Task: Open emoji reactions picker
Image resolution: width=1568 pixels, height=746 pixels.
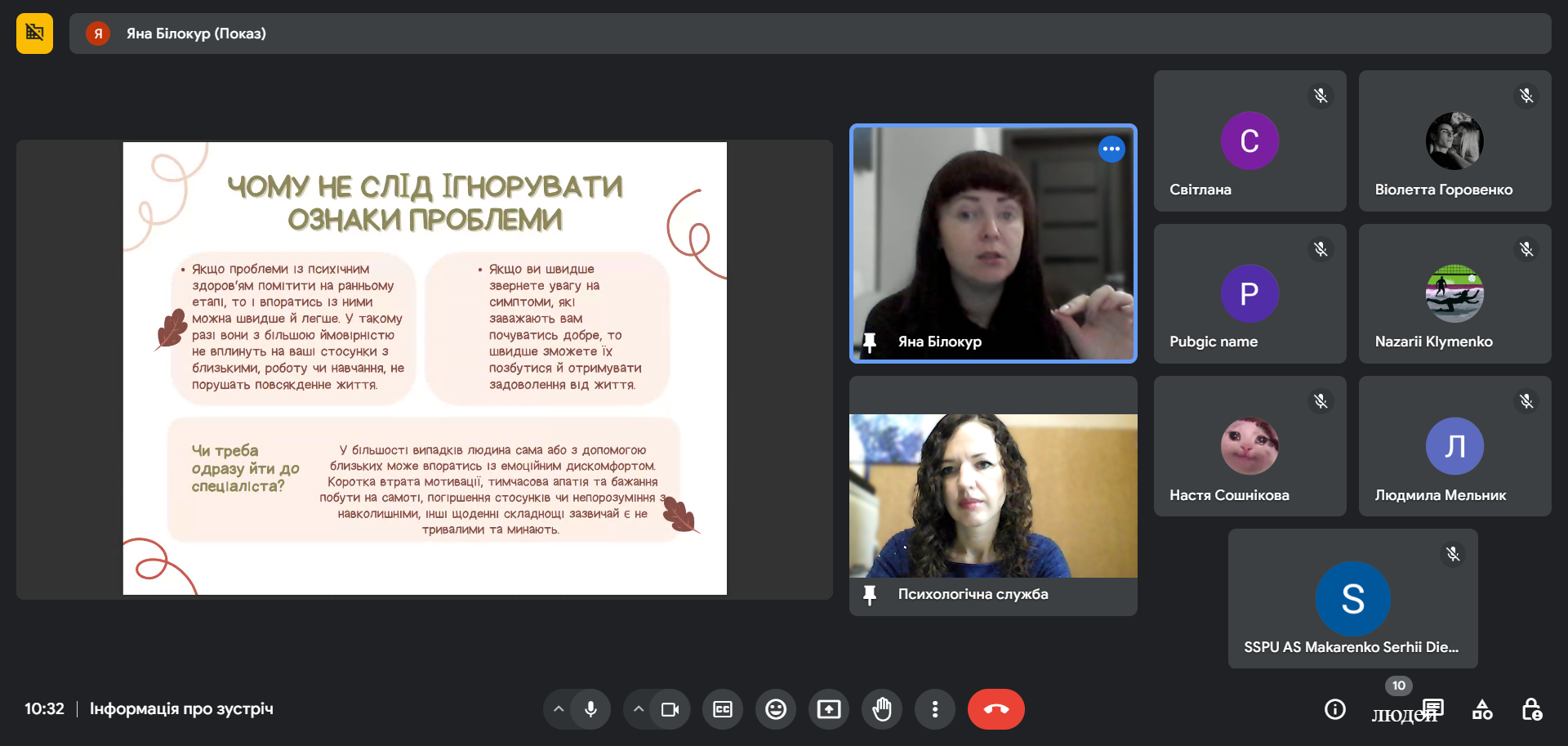Action: (x=776, y=709)
